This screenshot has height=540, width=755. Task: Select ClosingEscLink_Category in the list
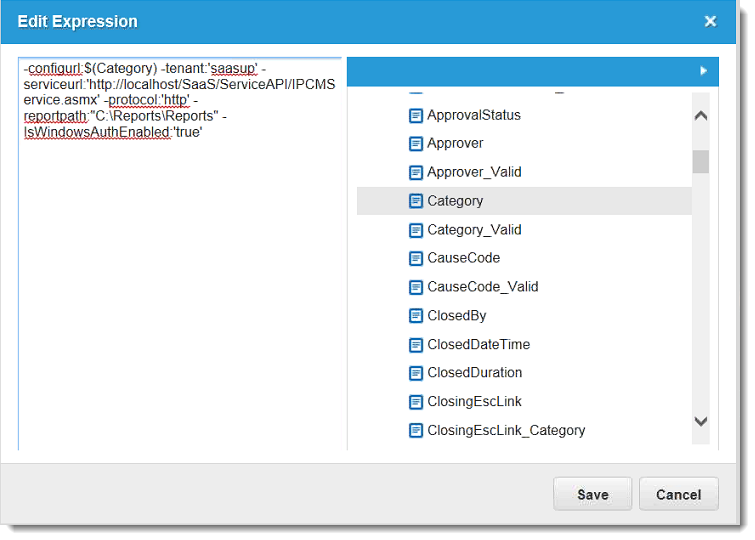[x=505, y=431]
